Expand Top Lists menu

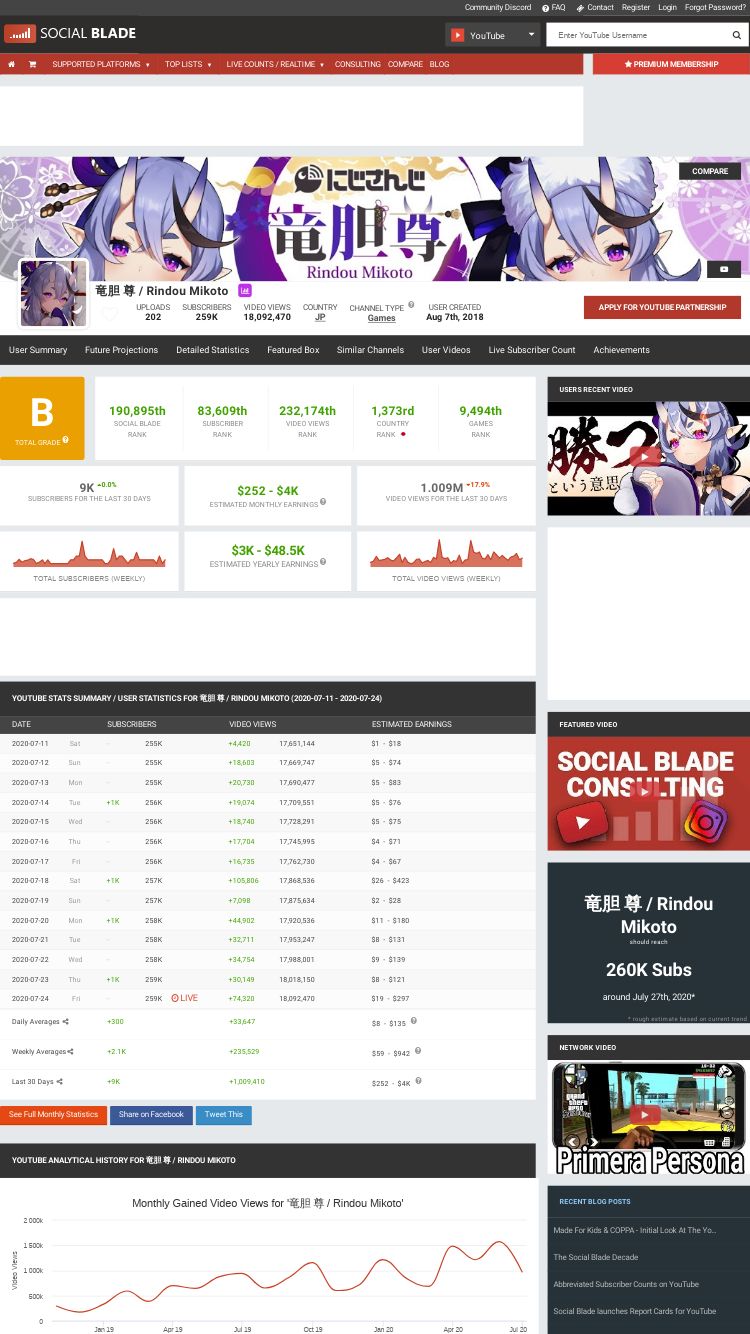click(x=188, y=64)
